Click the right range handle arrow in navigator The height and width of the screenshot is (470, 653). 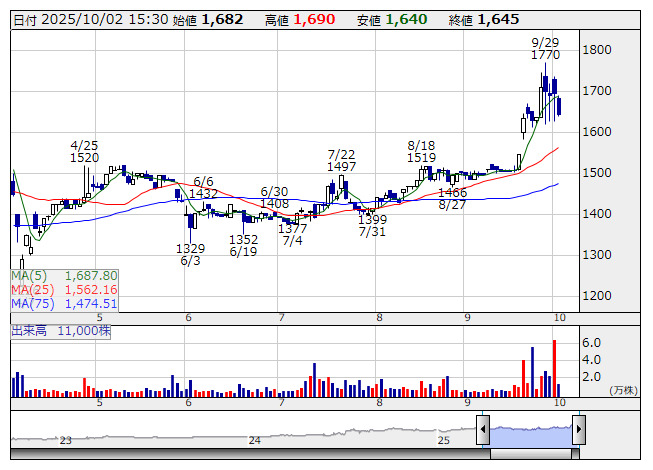tap(578, 431)
